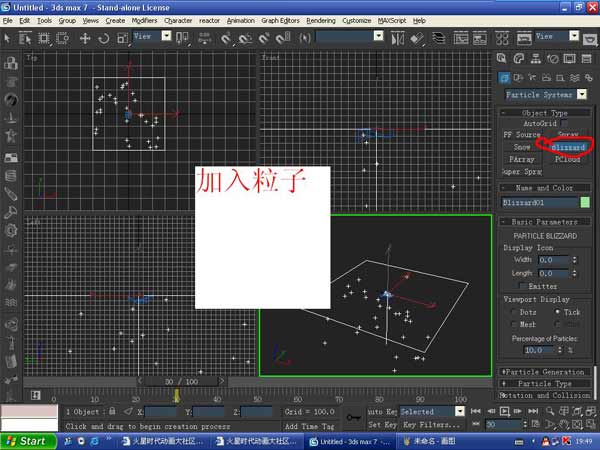Click the Mirror Selected Objects icon
Viewport: 600px width, 450px height.
(398, 38)
